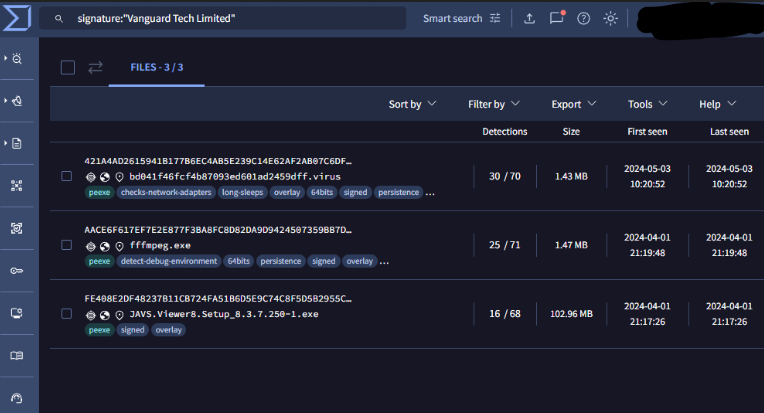764x413 pixels.
Task: Click the Last seen column header
Action: [x=729, y=131]
